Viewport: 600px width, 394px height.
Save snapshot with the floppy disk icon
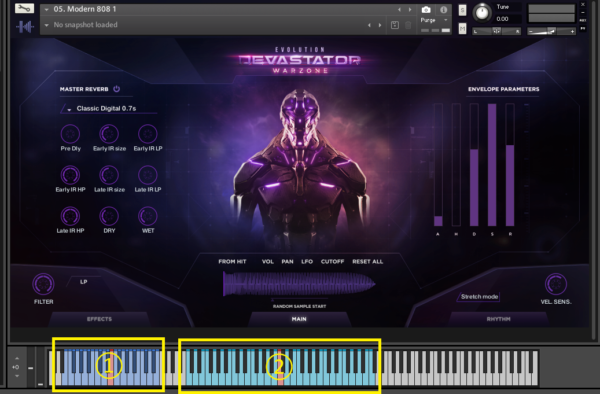click(395, 25)
